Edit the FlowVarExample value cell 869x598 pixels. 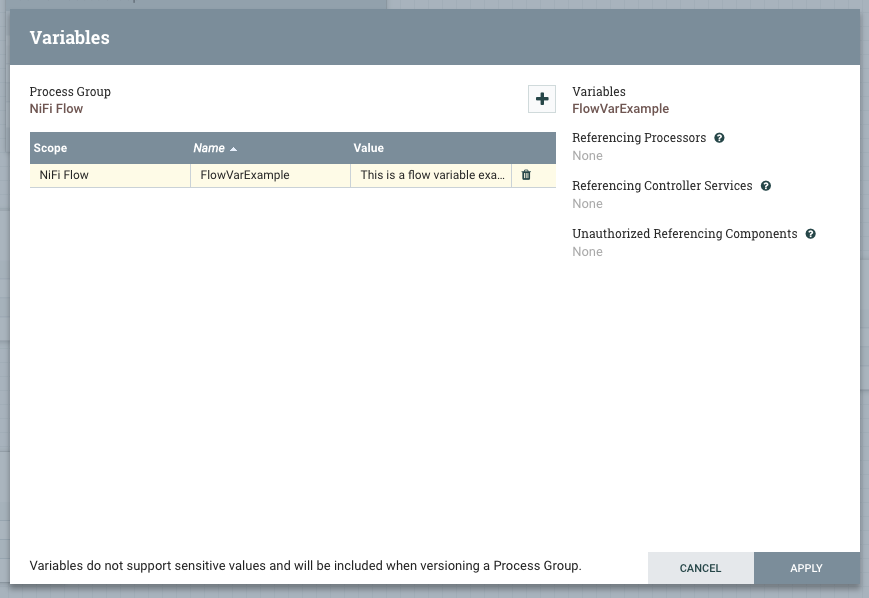pos(430,174)
